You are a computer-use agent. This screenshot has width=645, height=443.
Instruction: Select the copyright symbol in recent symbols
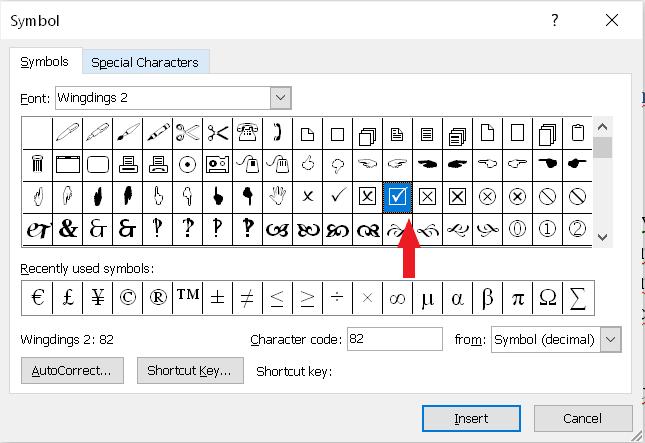[127, 297]
